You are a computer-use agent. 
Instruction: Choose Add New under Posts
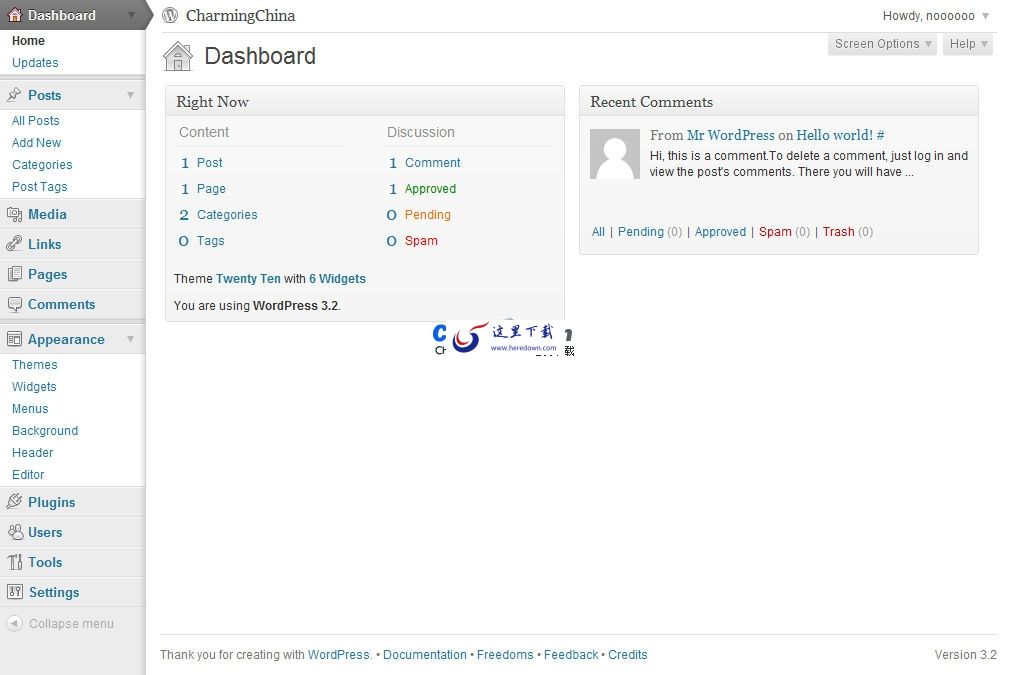coord(36,142)
